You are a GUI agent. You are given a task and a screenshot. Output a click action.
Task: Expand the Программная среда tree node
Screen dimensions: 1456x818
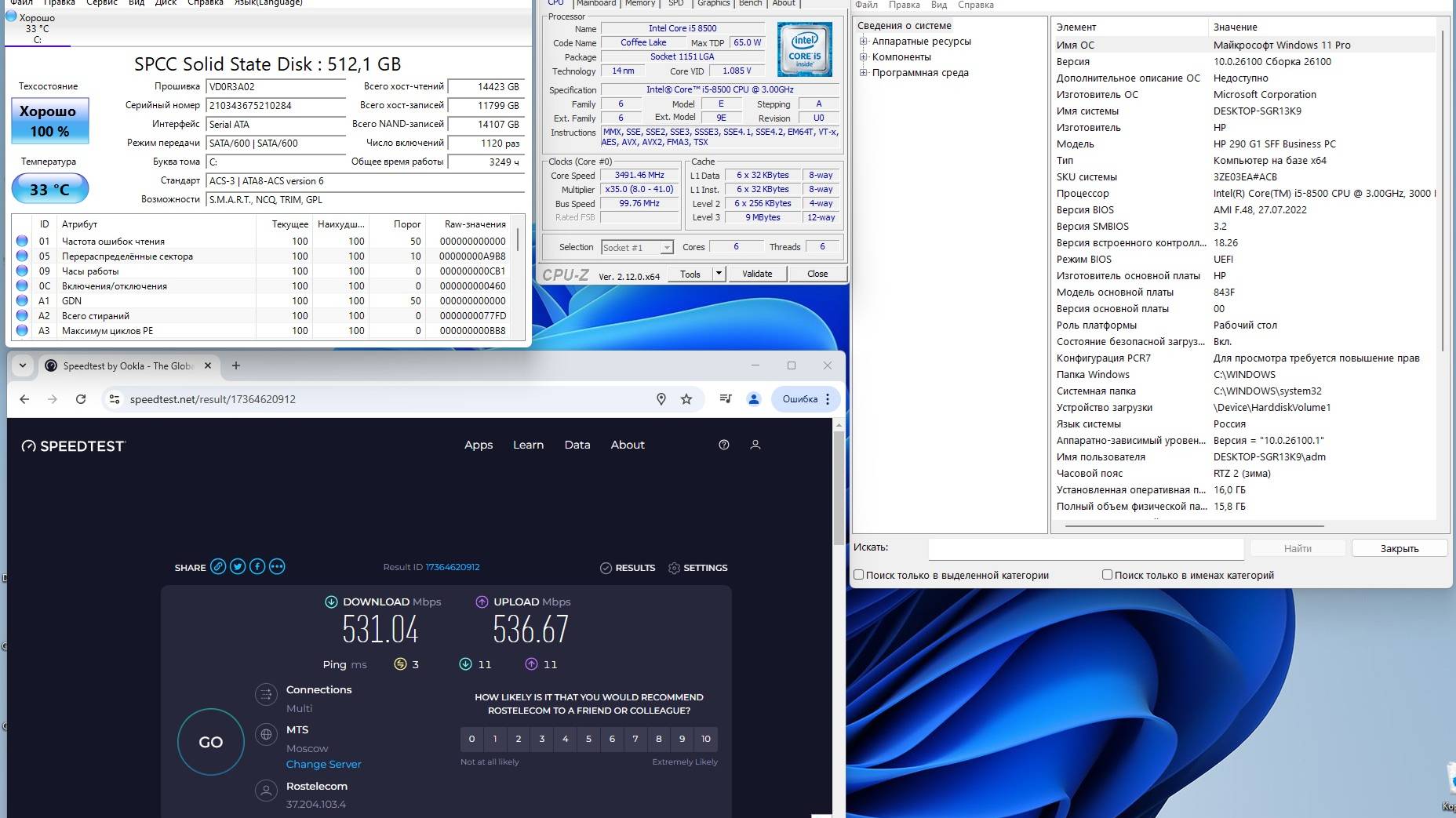point(863,72)
